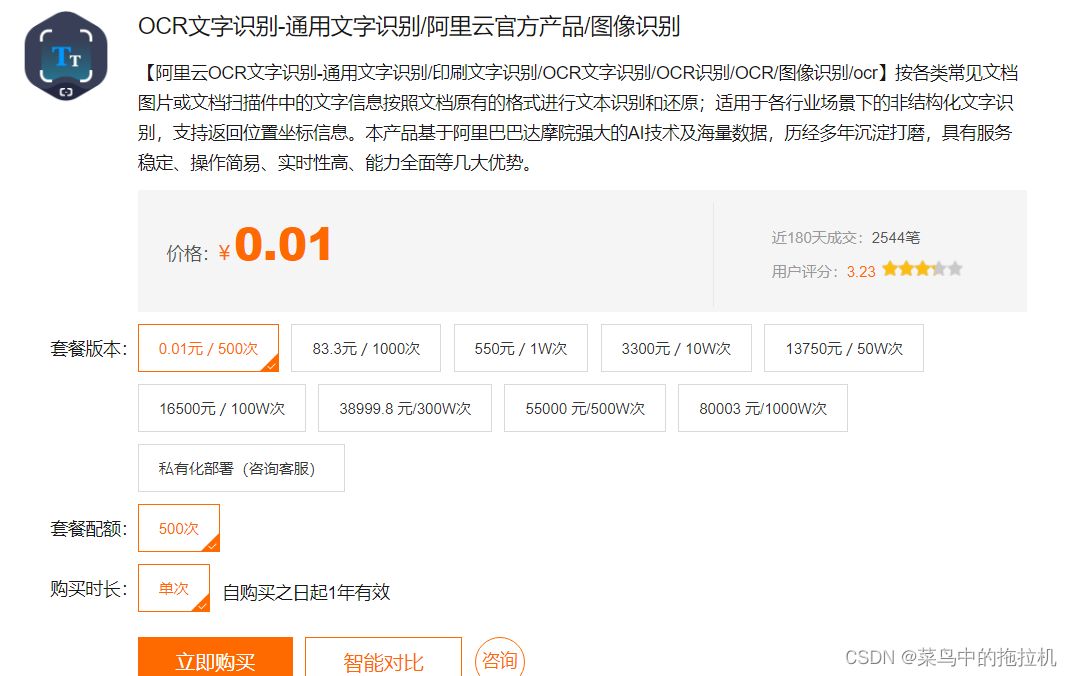This screenshot has height=676, width=1072.
Task: Click the round 咨询 button
Action: (500, 659)
